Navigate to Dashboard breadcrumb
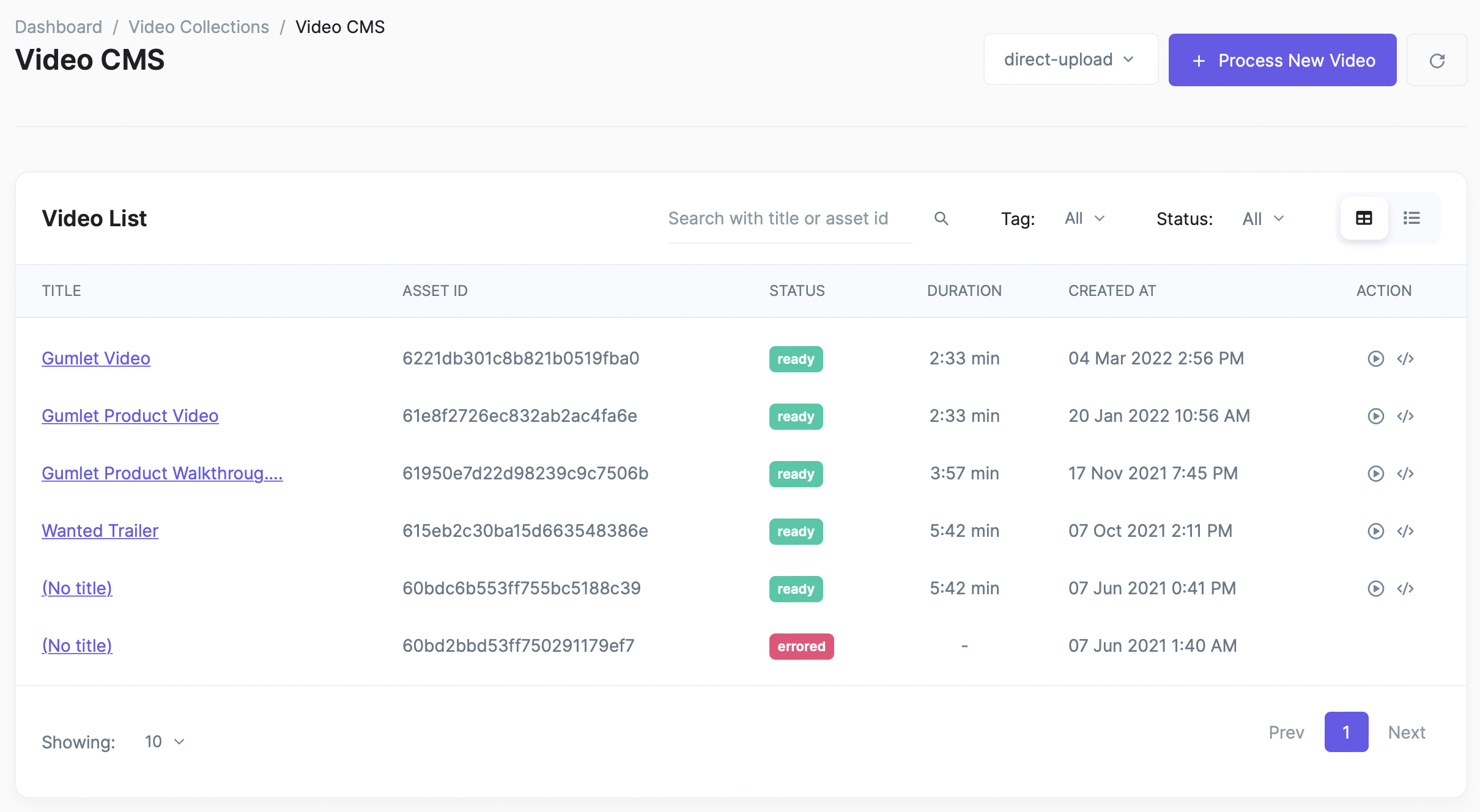The width and height of the screenshot is (1480, 812). pos(58,27)
